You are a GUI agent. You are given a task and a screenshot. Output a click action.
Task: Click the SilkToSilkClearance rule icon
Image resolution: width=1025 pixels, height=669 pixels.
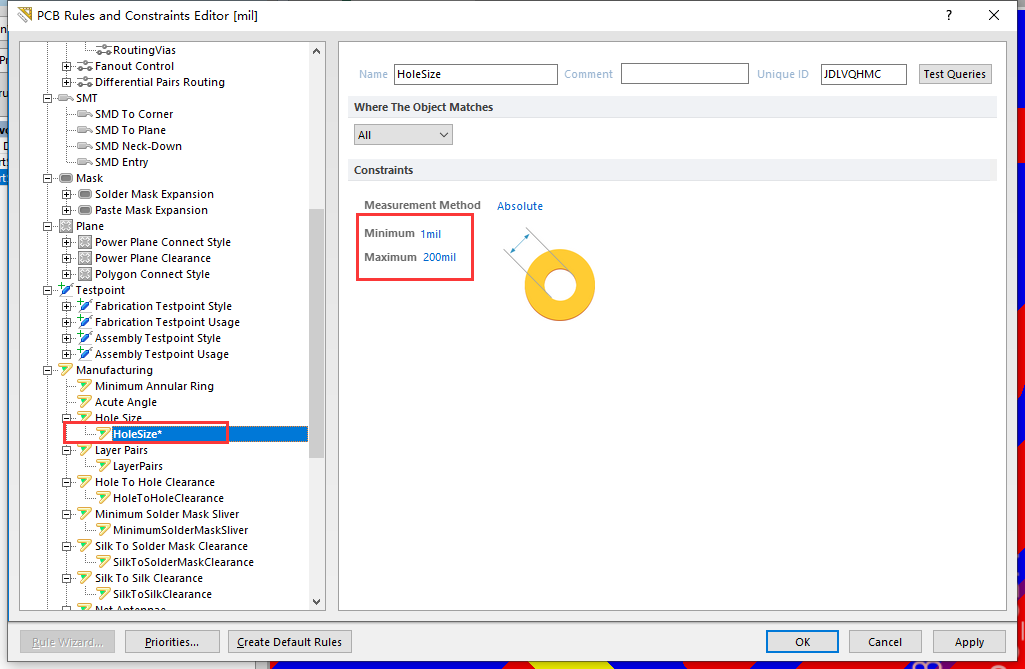[103, 594]
